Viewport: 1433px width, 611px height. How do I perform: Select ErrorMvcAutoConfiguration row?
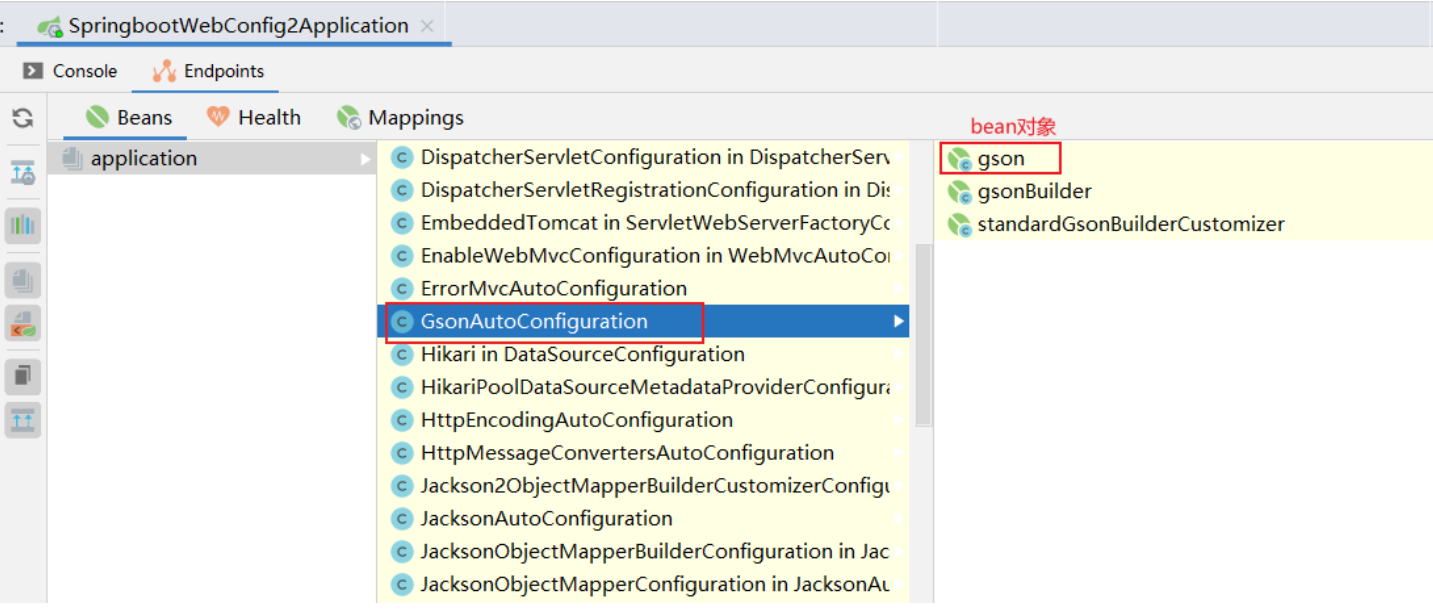pos(642,288)
